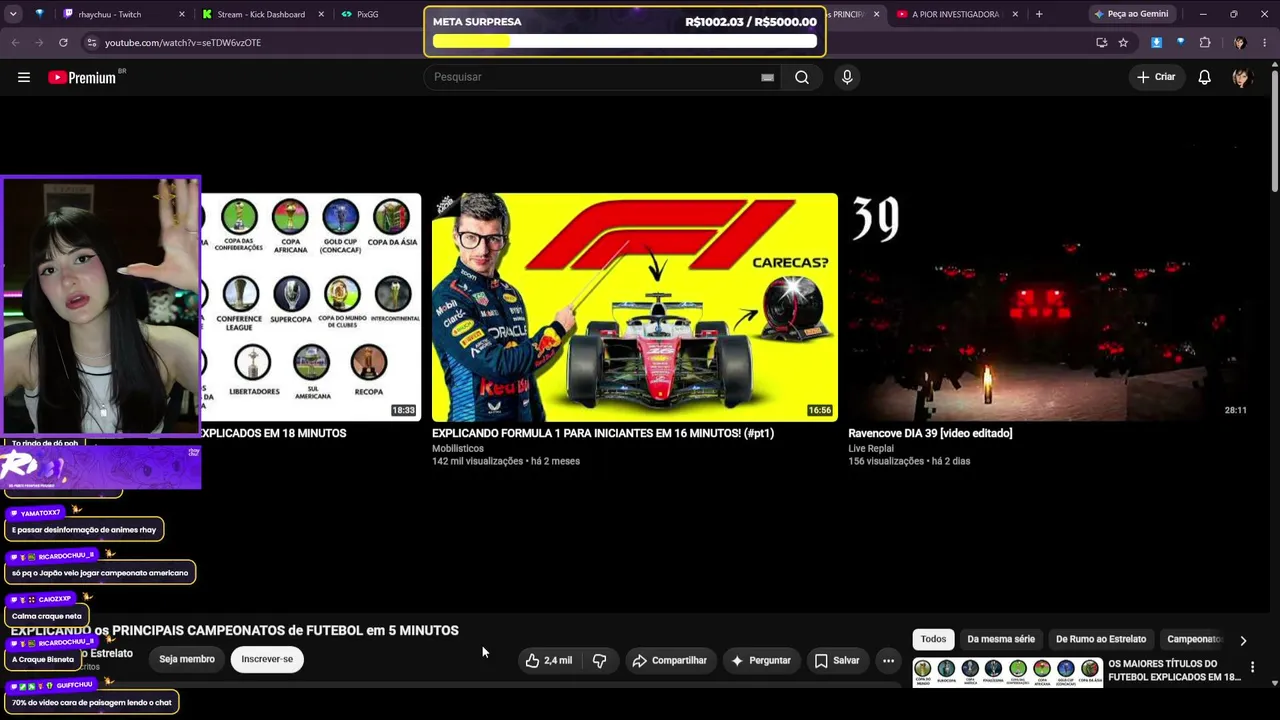Click Peça ao Gemini button
Image resolution: width=1280 pixels, height=720 pixels.
(1131, 14)
